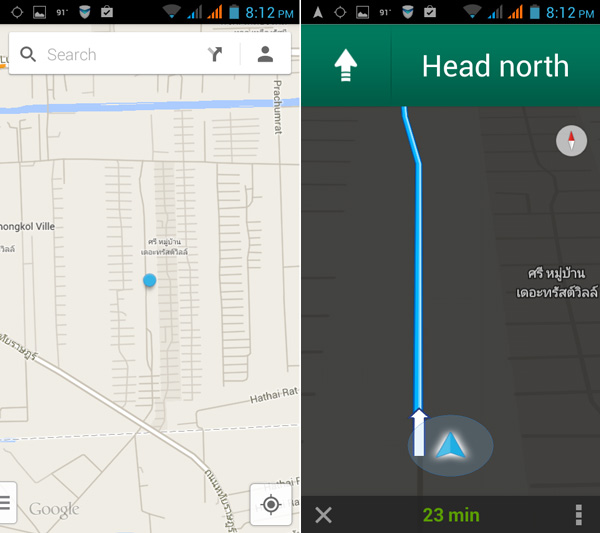Tap the blue navigation arrow marker

(451, 445)
